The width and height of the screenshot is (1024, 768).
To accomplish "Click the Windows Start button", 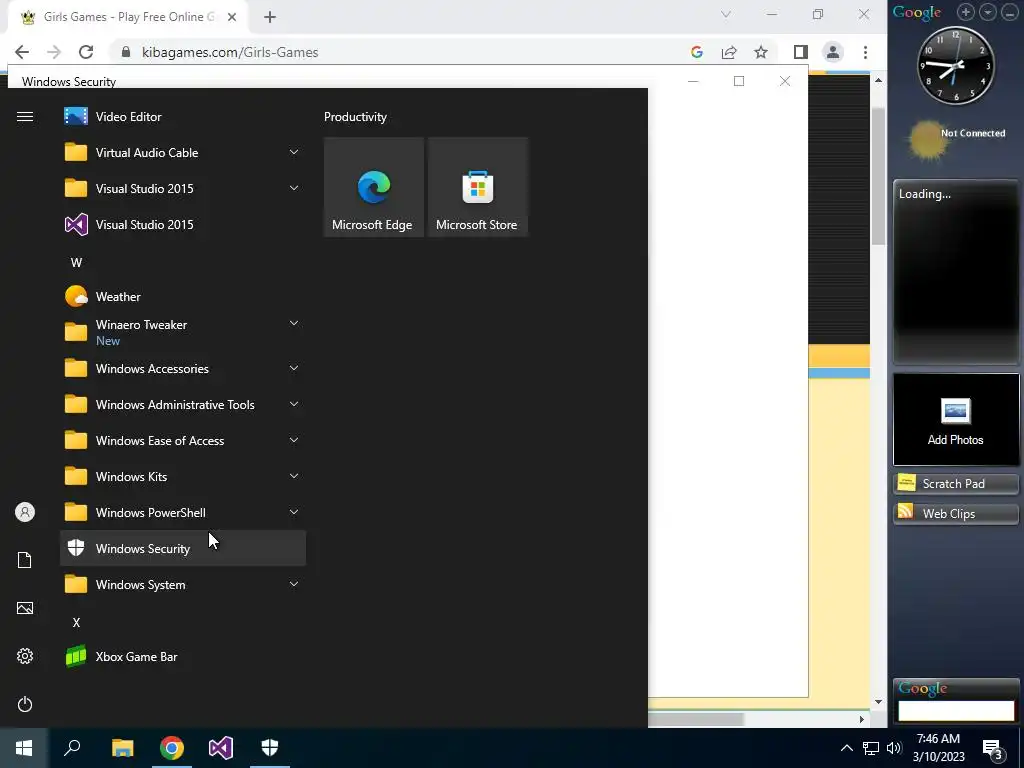I will (x=24, y=748).
